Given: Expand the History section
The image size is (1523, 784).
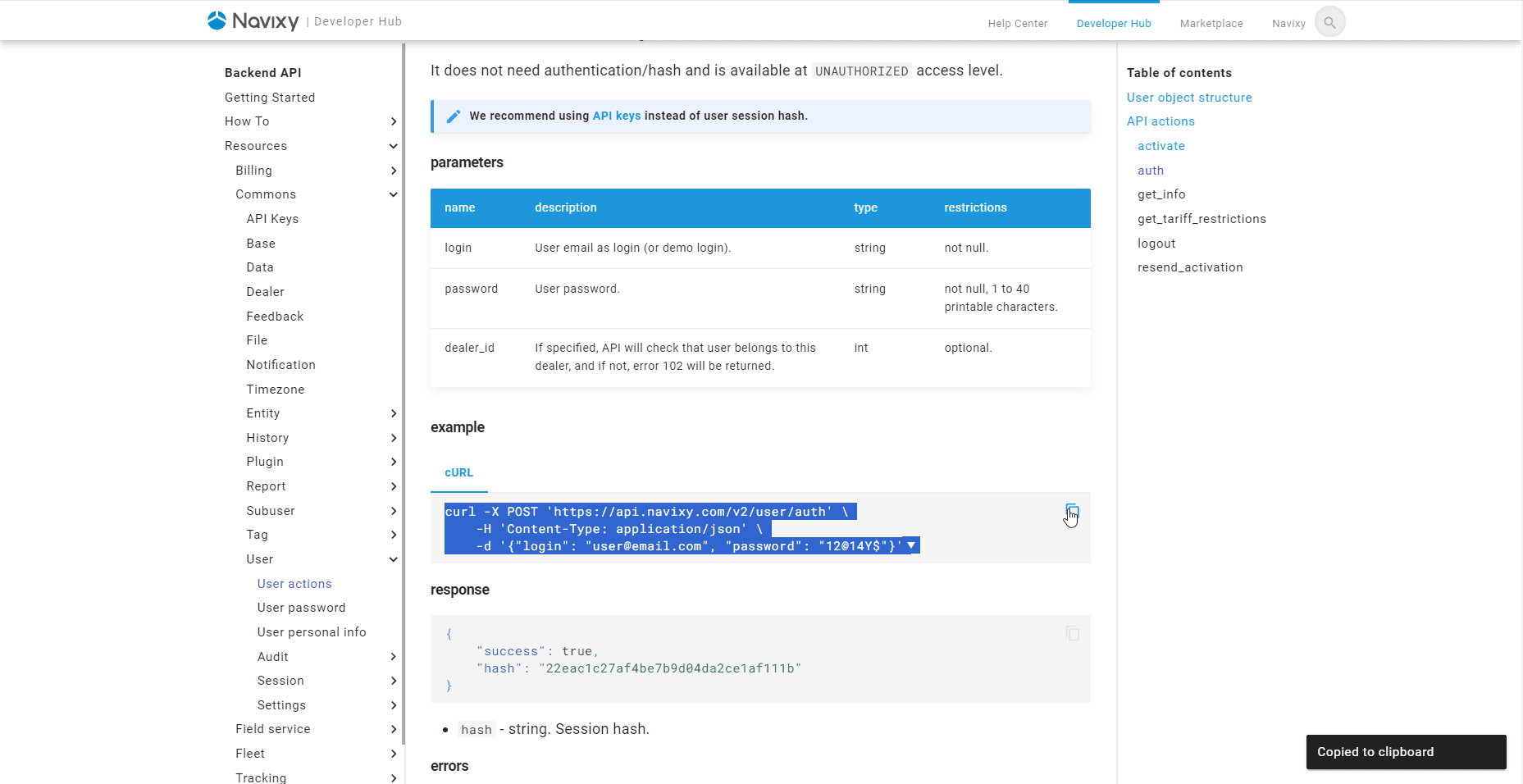Looking at the screenshot, I should point(394,438).
